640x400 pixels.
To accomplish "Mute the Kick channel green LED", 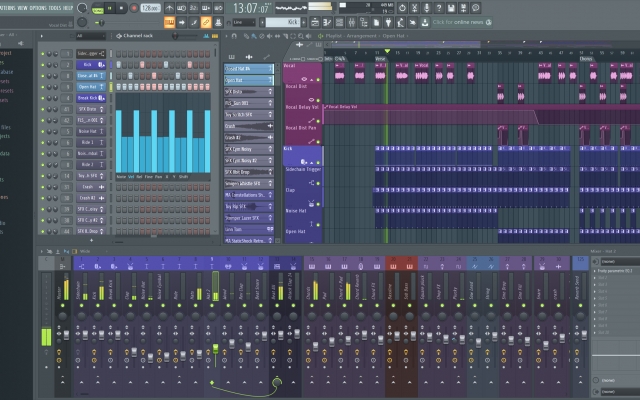I will point(42,64).
